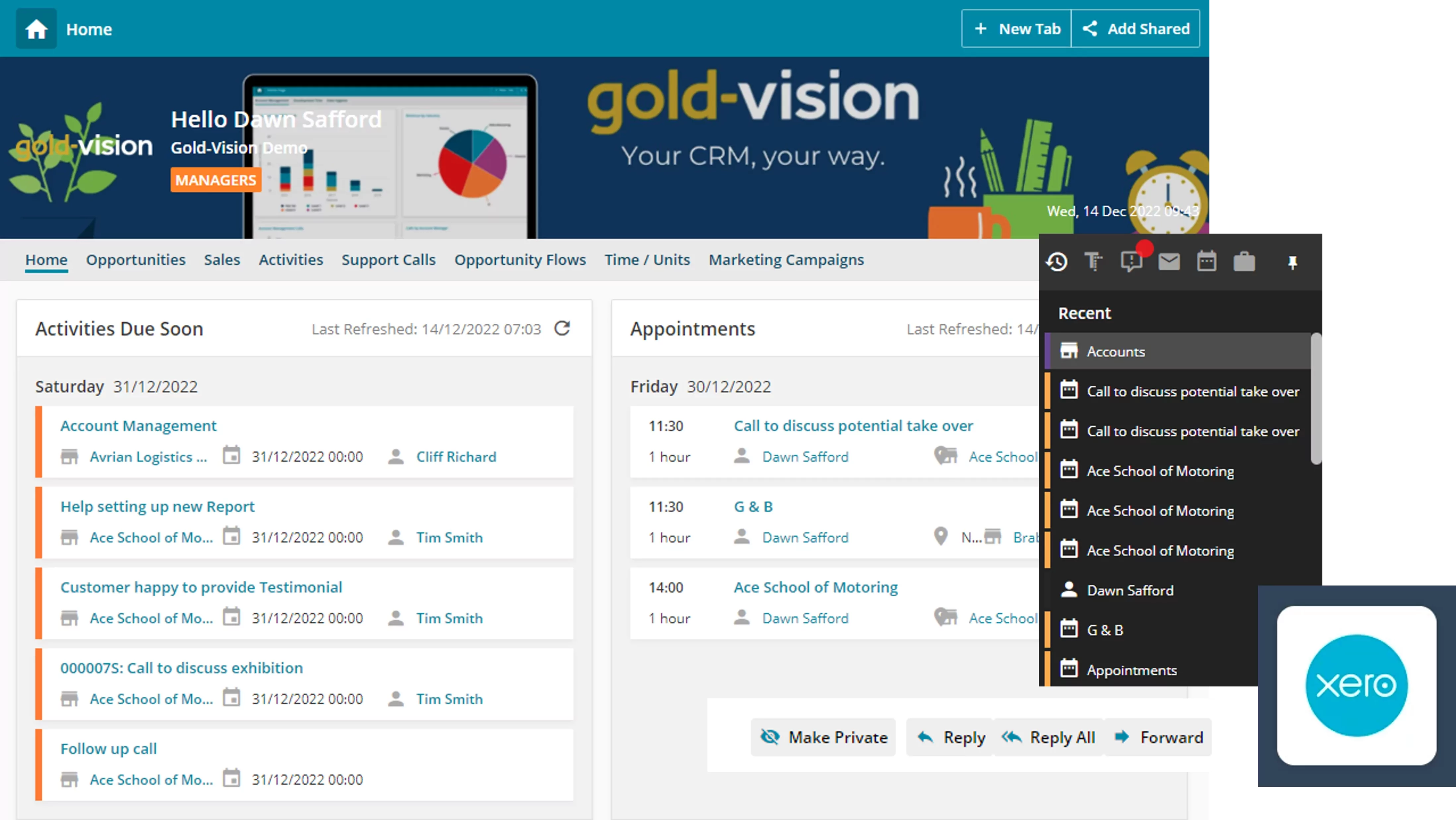Click the plus icon on New Tab
The width and height of the screenshot is (1456, 820).
(x=981, y=29)
